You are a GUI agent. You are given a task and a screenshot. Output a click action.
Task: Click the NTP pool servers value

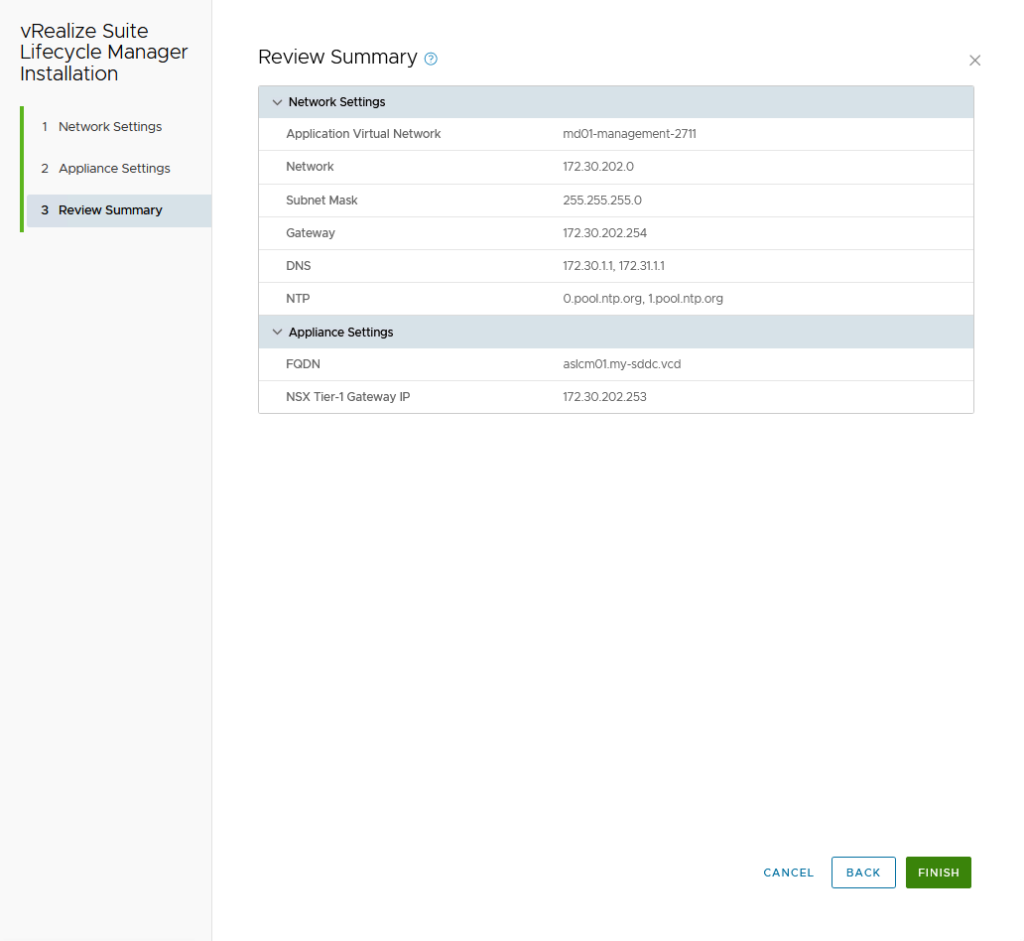pyautogui.click(x=642, y=299)
